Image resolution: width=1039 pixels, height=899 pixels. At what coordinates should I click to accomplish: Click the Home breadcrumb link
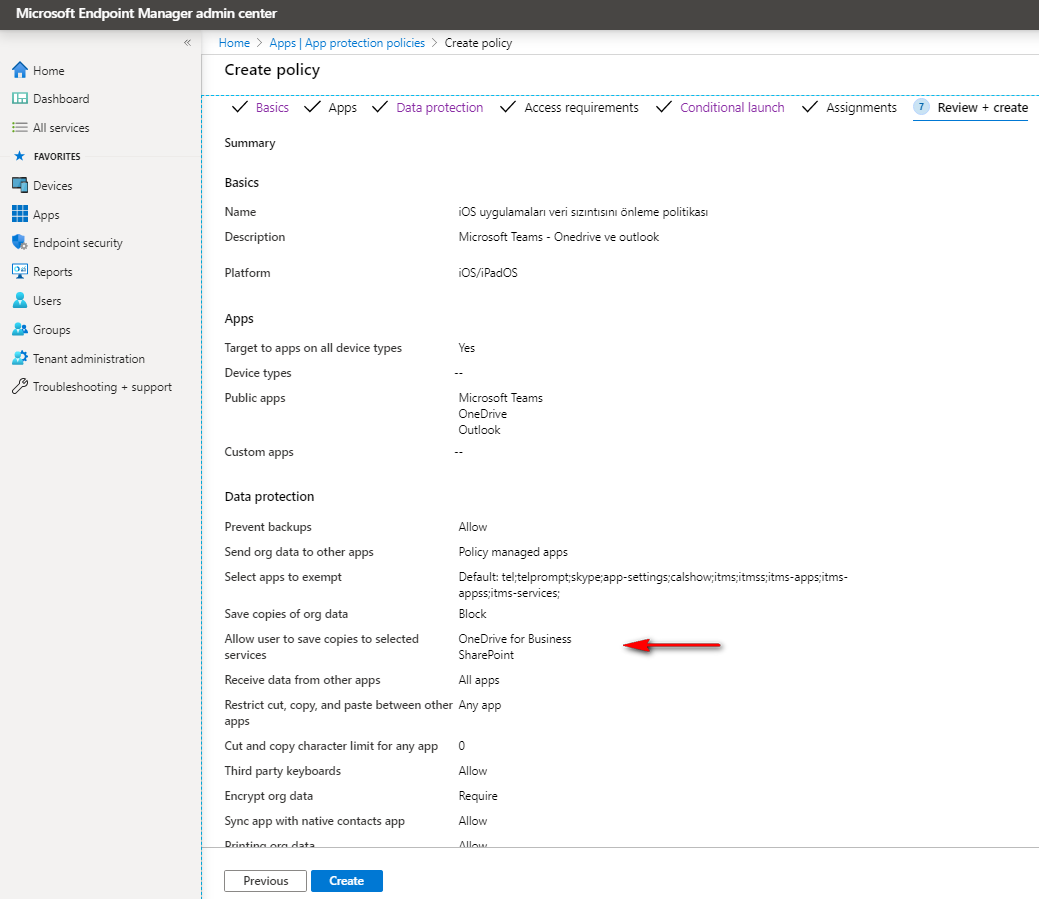point(234,43)
